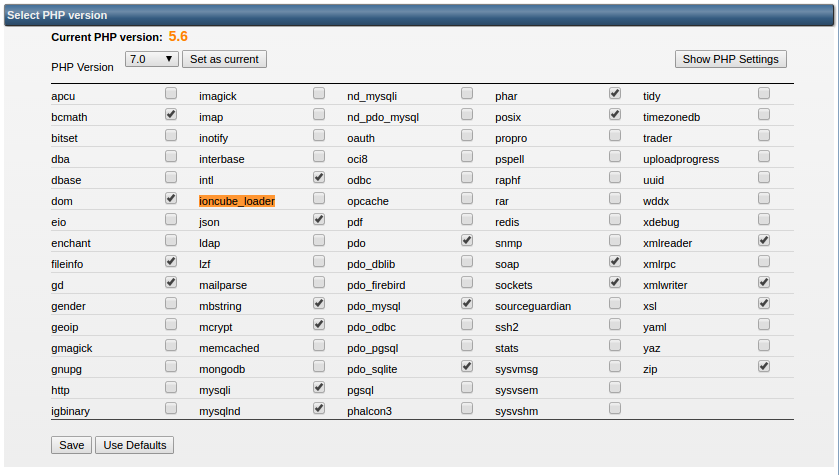
Task: Click the Use Defaults button
Action: 134,445
